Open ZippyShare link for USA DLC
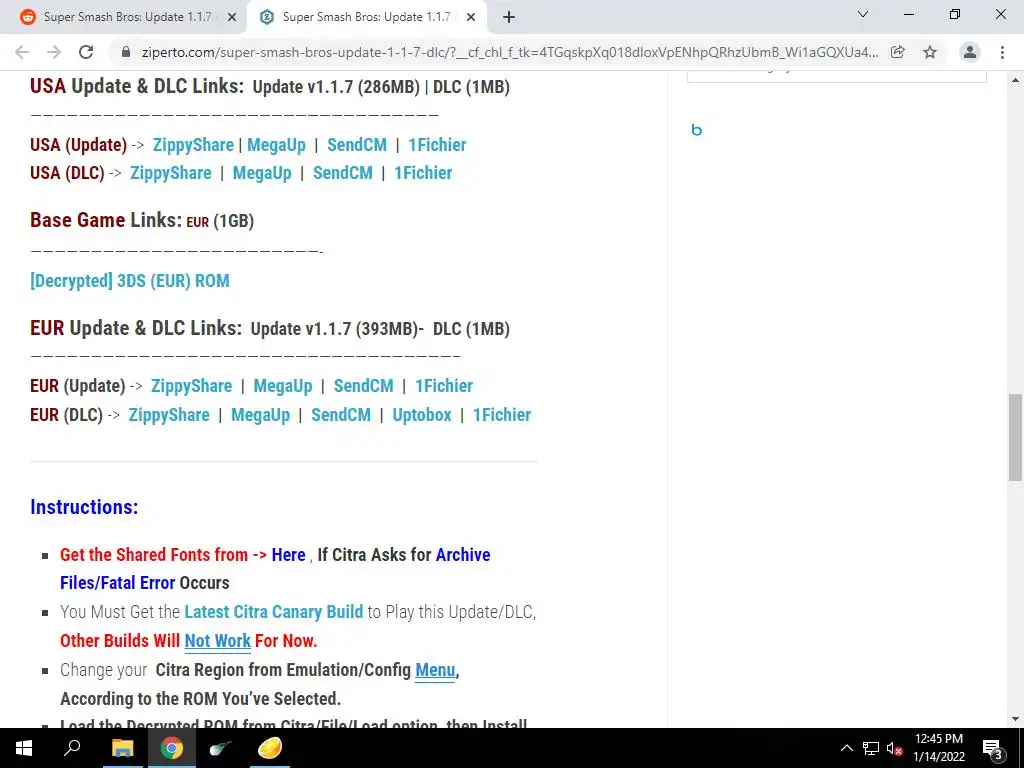1024x768 pixels. tap(170, 173)
